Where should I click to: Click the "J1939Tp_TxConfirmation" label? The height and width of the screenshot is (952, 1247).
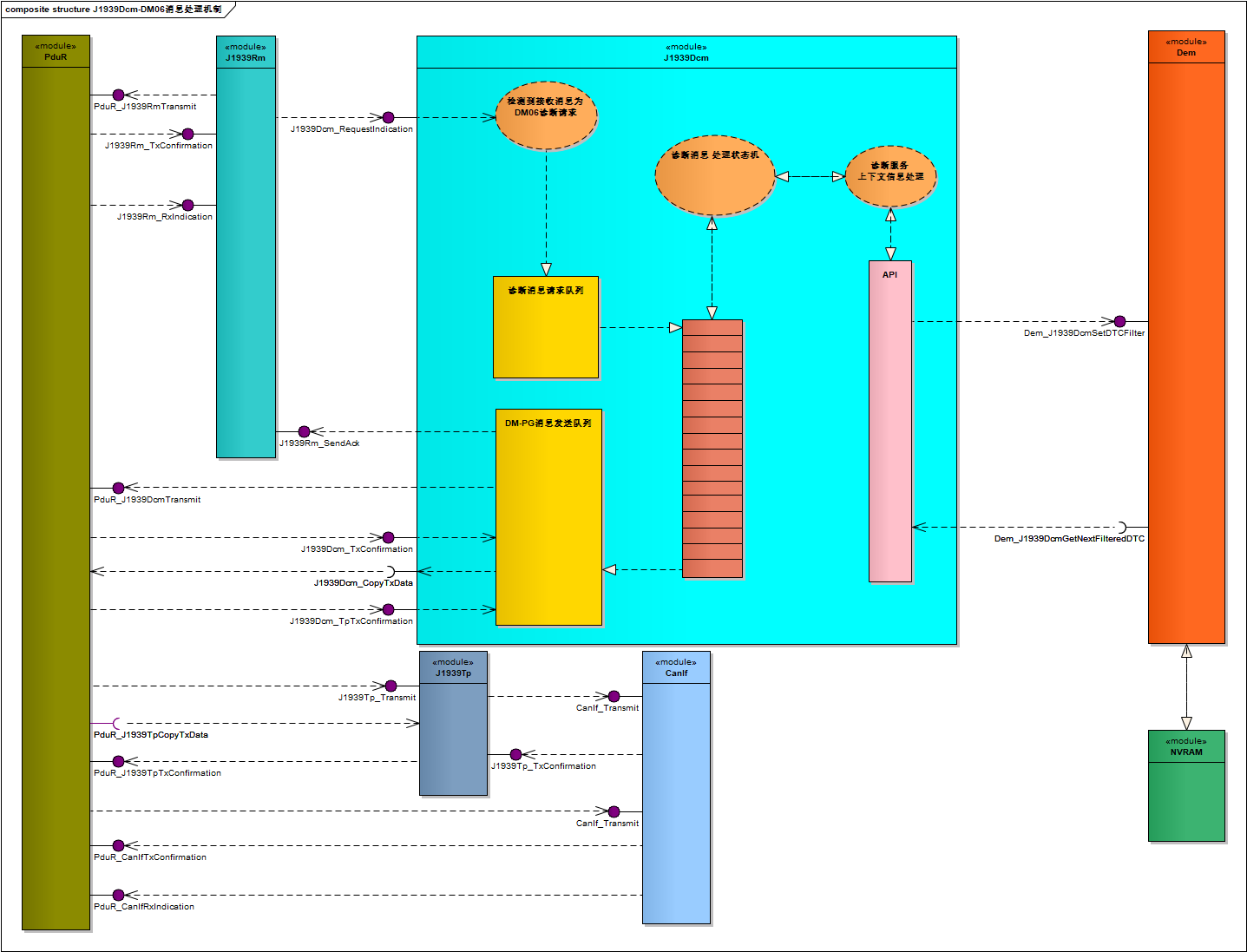click(543, 766)
